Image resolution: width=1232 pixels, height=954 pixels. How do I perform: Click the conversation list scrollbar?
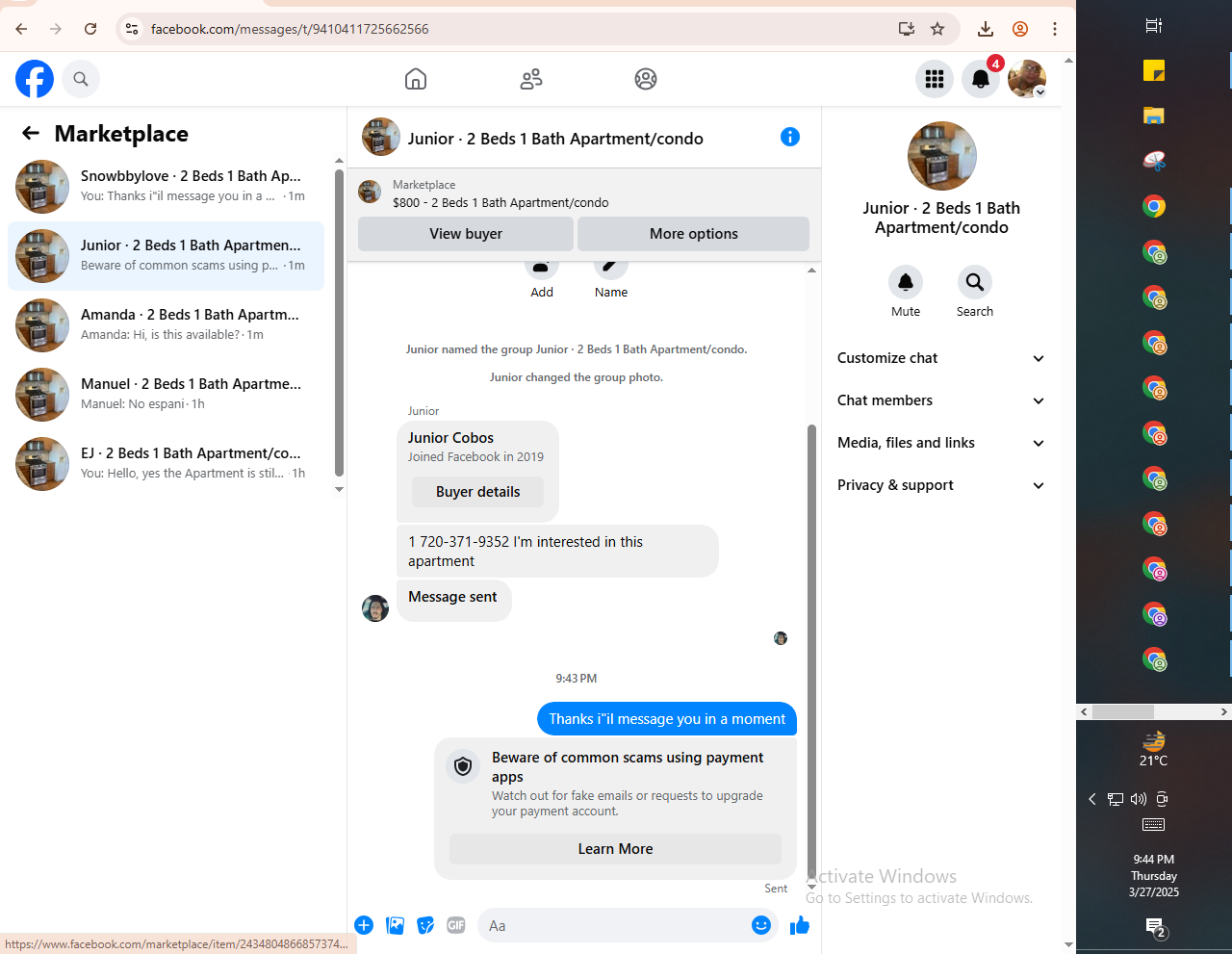tap(339, 322)
